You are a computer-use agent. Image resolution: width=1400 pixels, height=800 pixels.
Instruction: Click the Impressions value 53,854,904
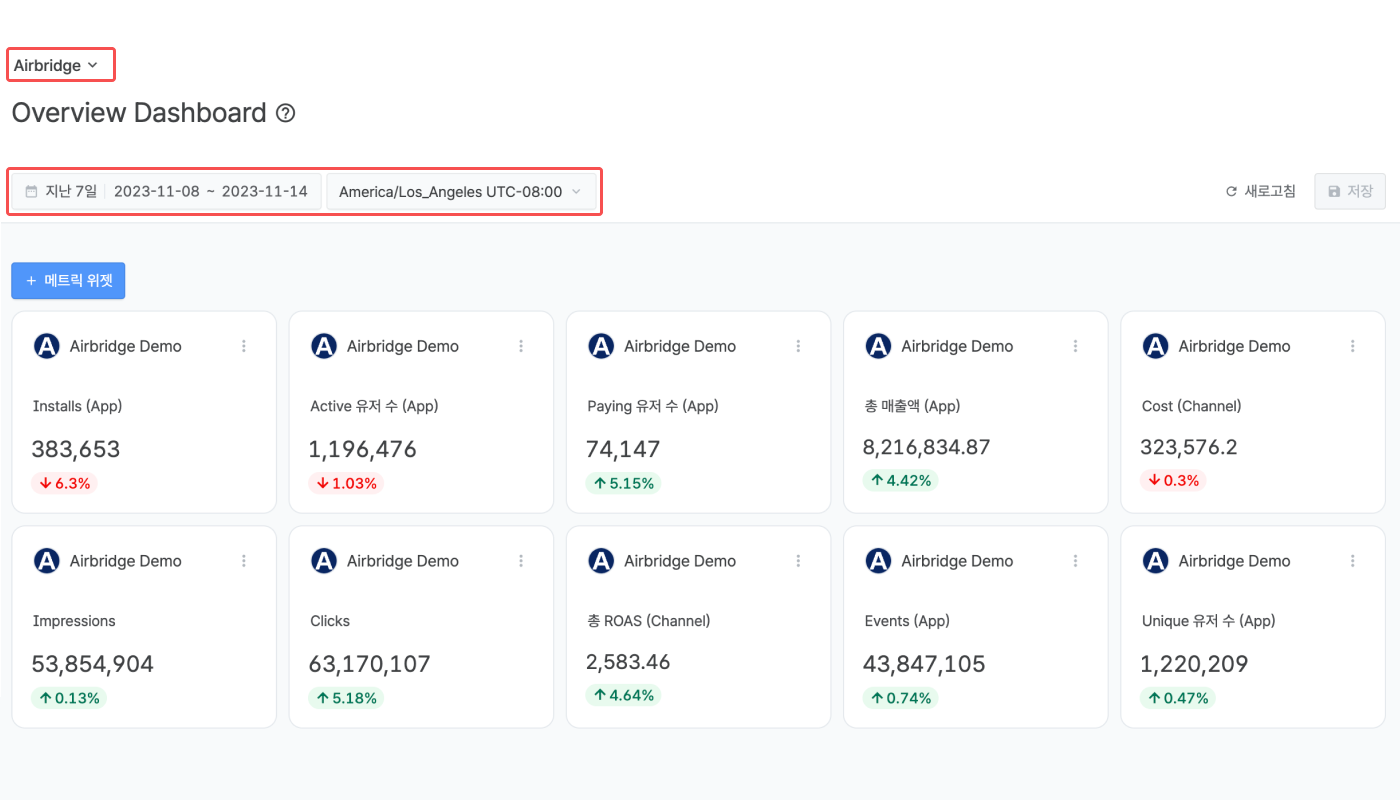click(x=93, y=665)
